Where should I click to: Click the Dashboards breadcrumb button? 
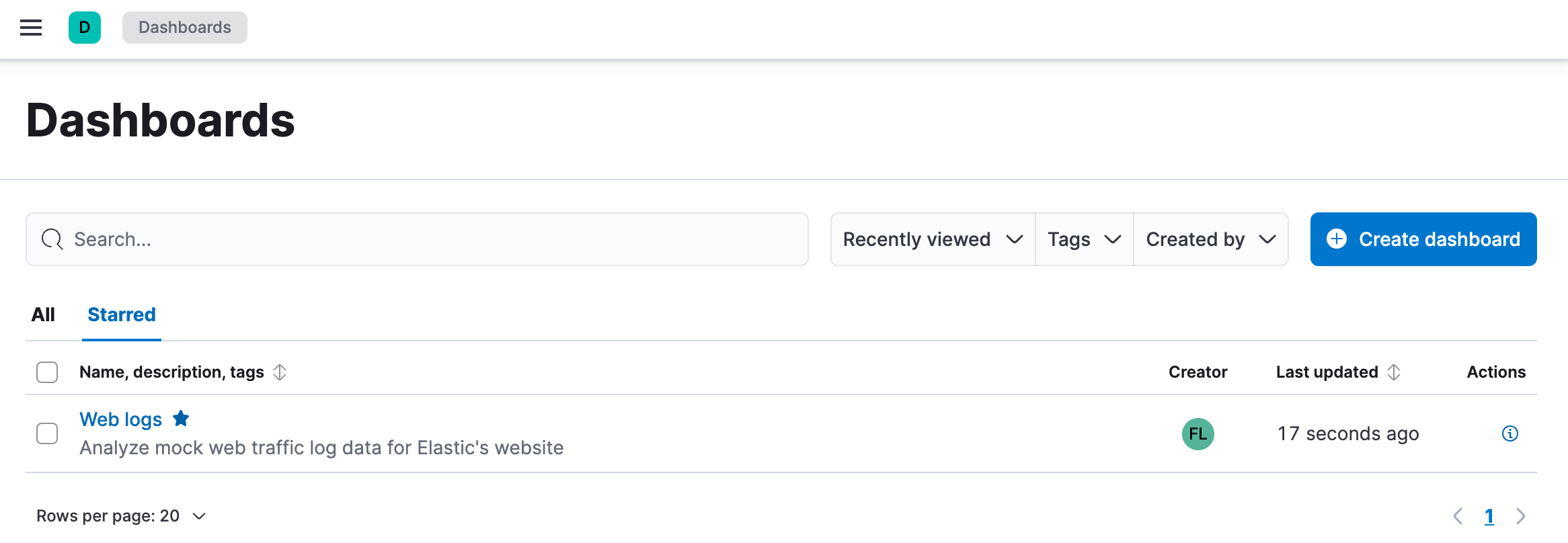click(x=184, y=28)
